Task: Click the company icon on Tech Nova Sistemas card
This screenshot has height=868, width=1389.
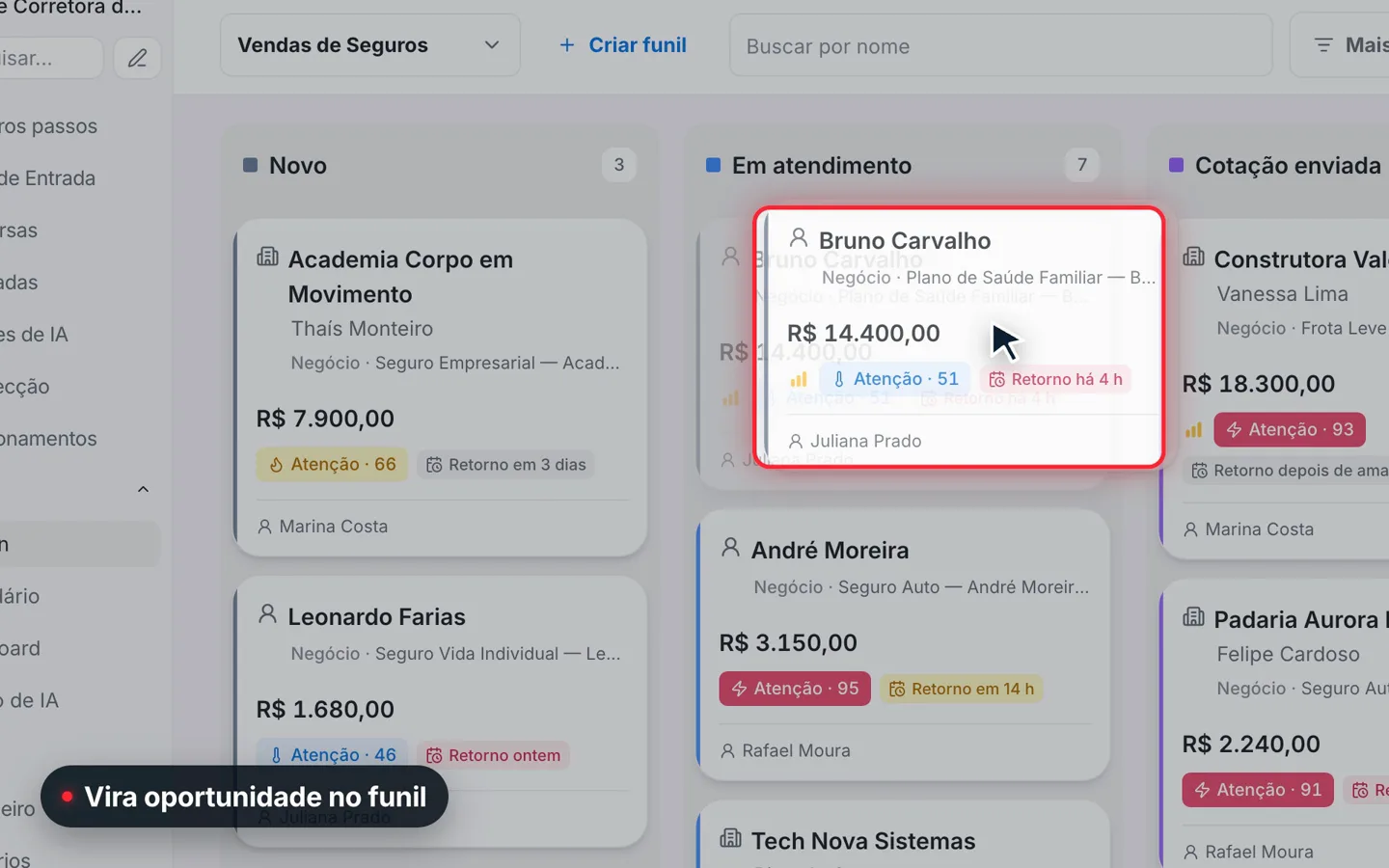Action: pos(730,838)
